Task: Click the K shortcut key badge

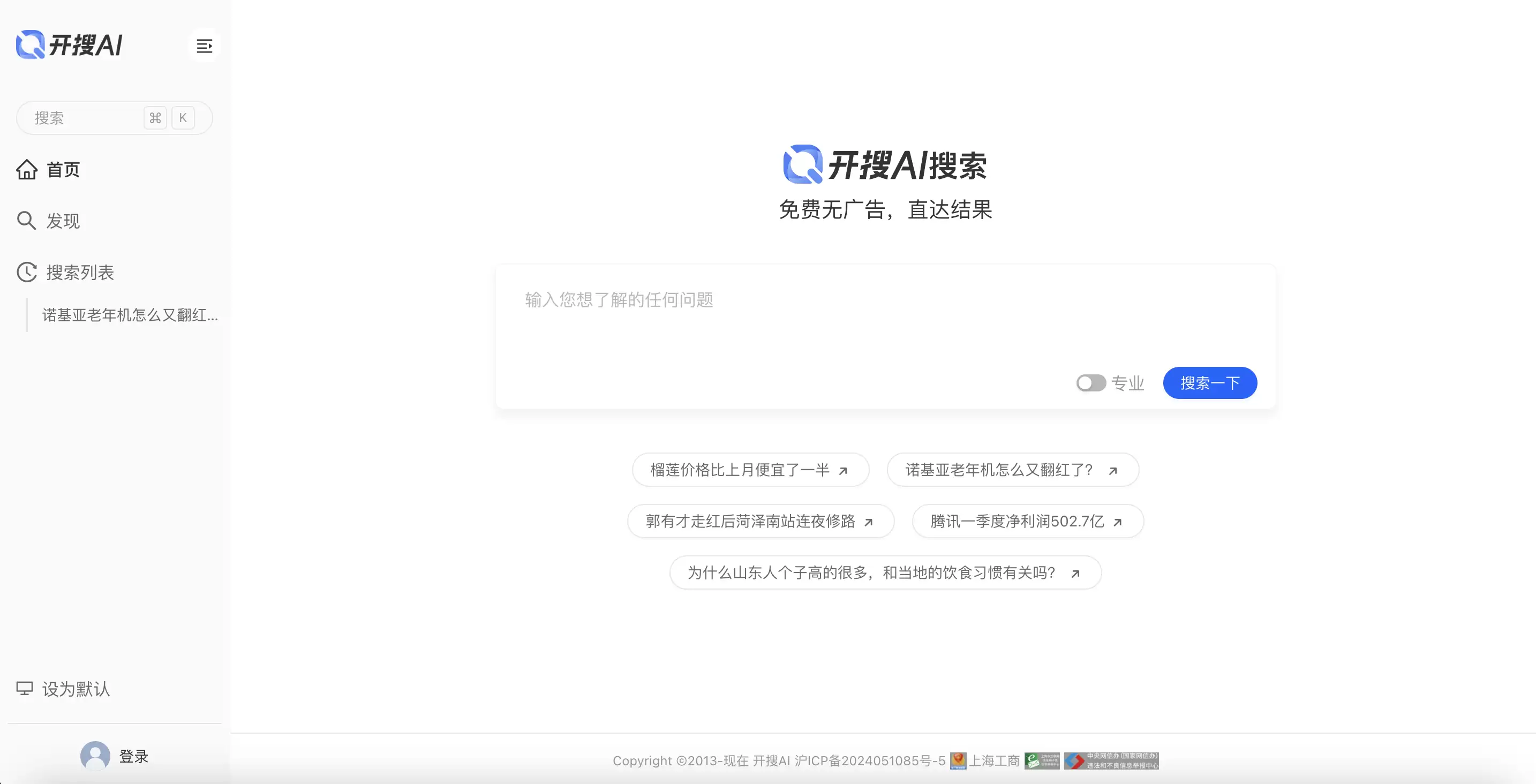Action: pyautogui.click(x=183, y=118)
